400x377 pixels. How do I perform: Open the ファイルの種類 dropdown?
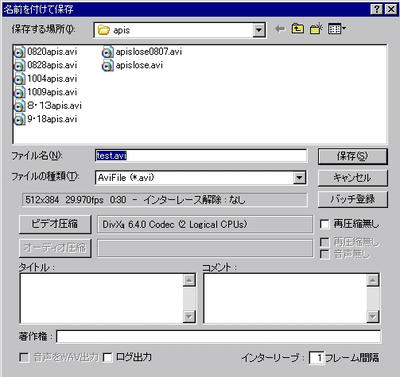(299, 178)
